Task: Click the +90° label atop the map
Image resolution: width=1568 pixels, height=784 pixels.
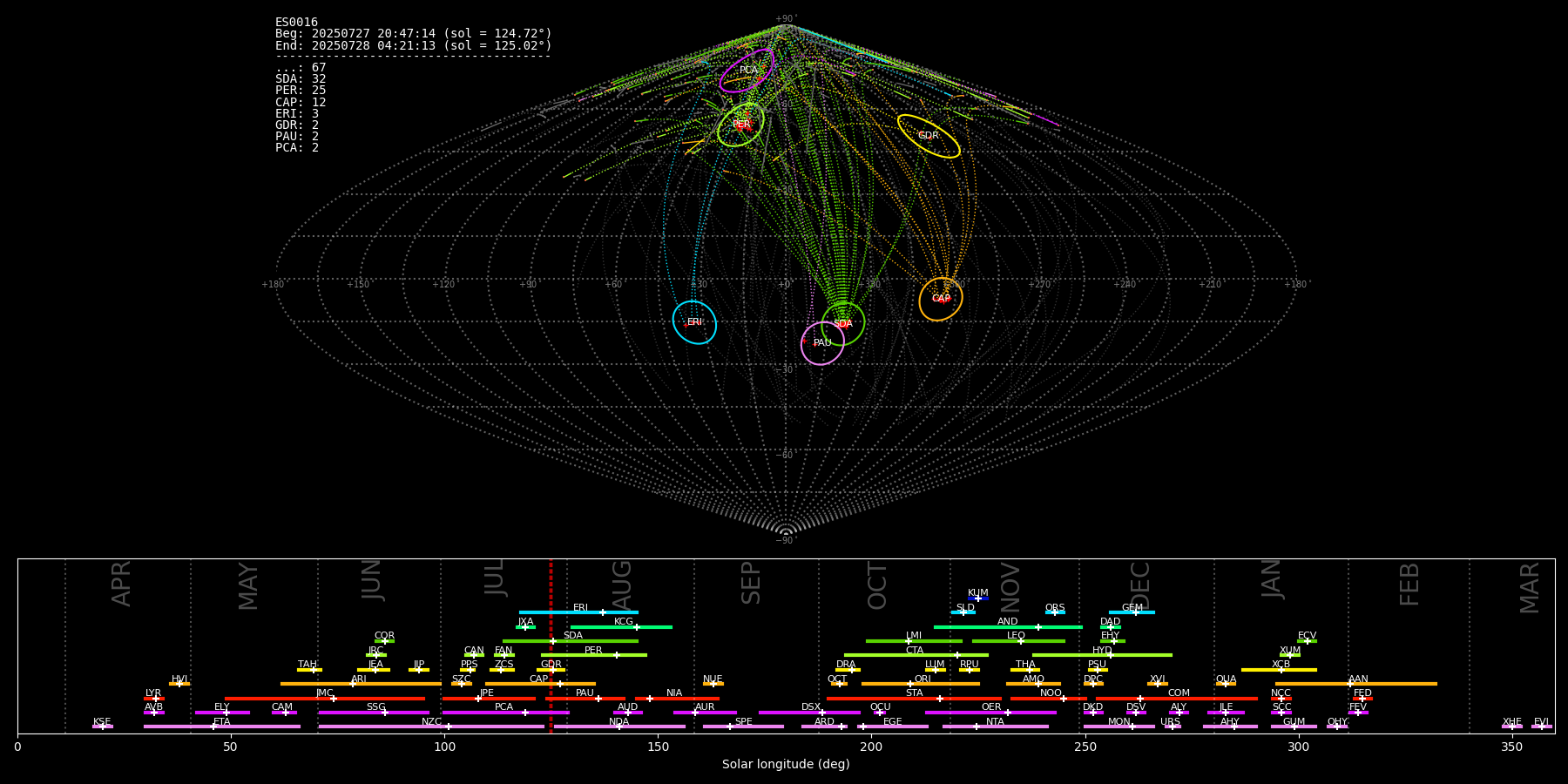Action: coord(786,19)
